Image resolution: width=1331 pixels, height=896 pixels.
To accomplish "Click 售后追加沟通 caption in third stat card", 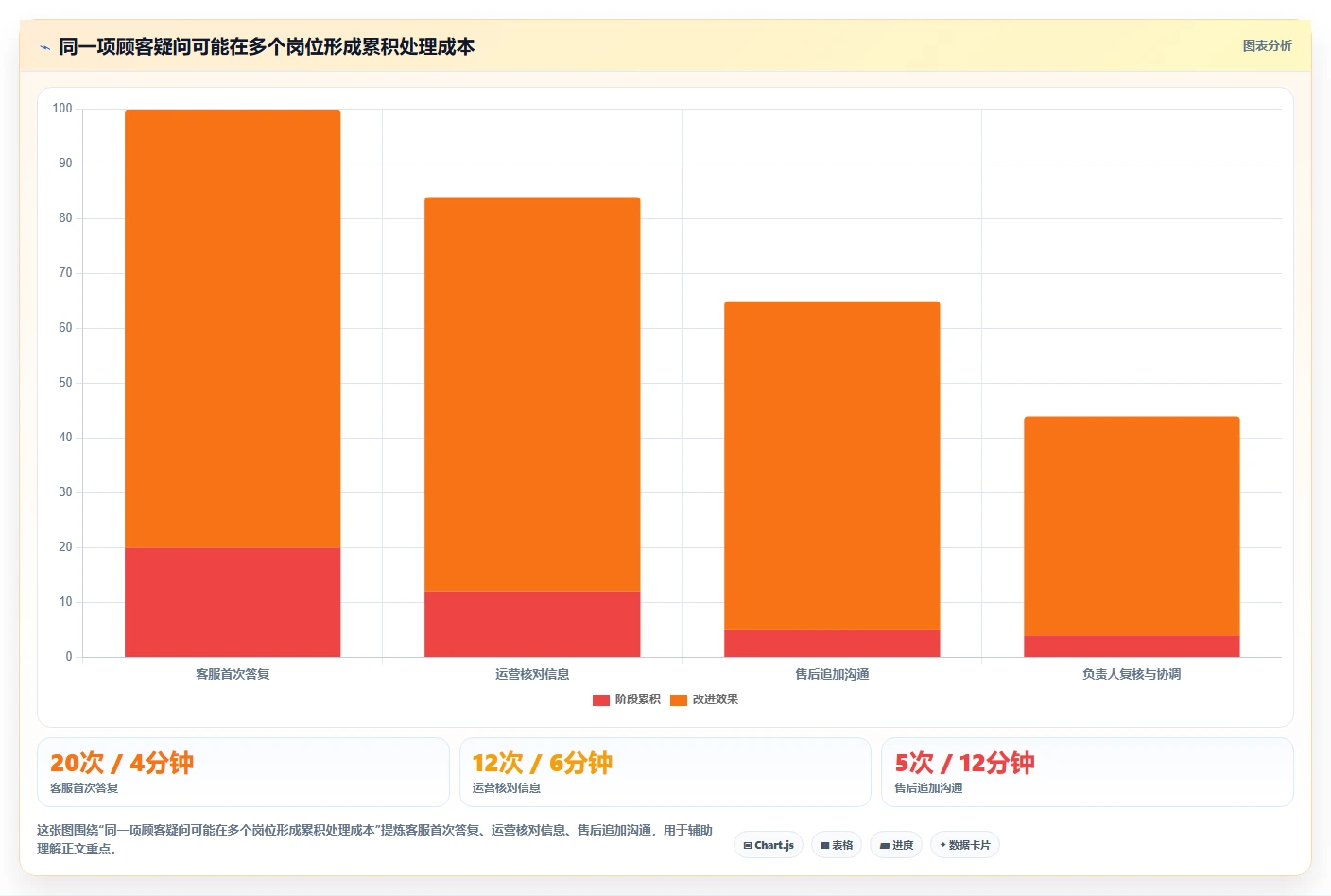I will click(928, 788).
